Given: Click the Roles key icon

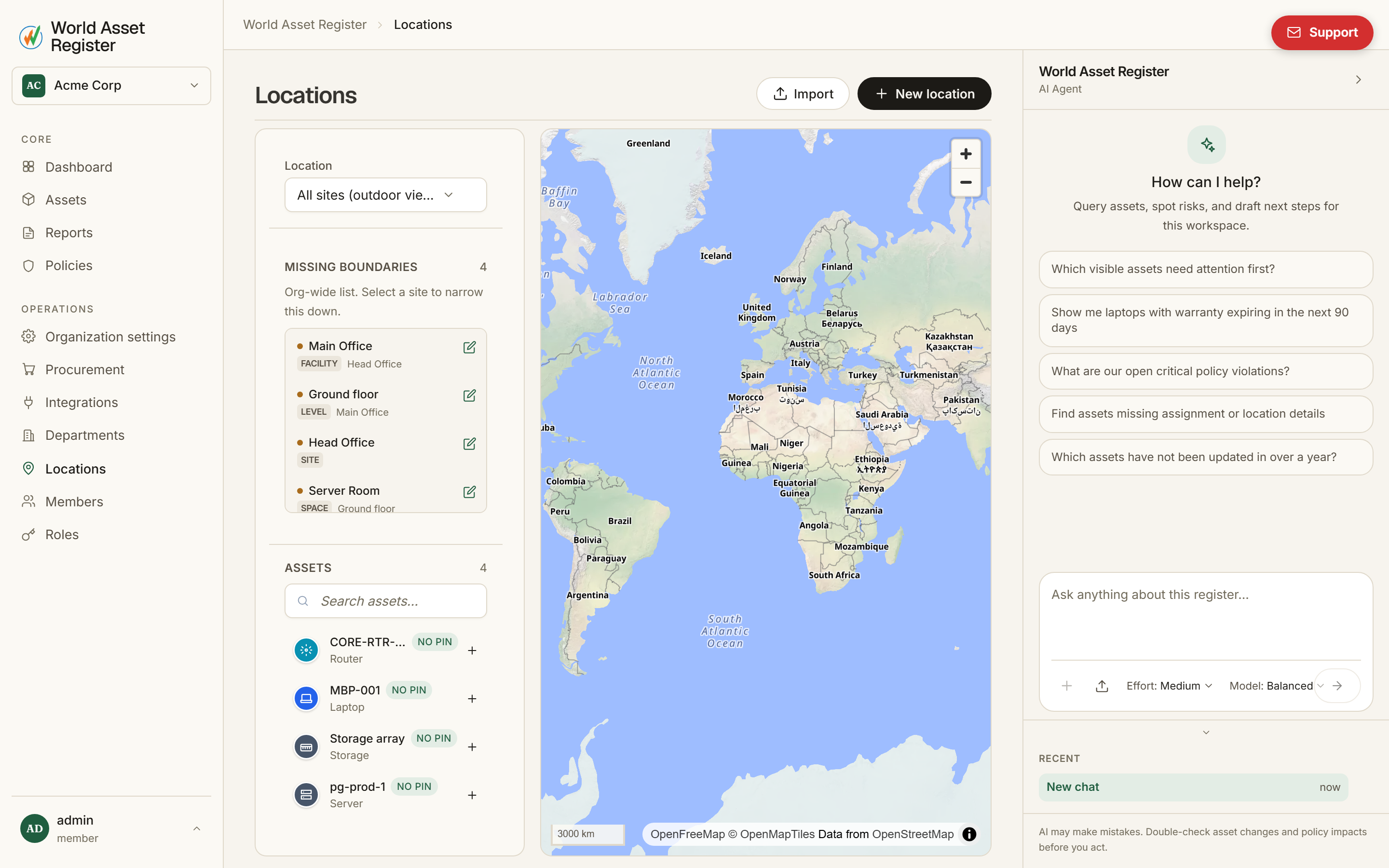Looking at the screenshot, I should tap(28, 534).
